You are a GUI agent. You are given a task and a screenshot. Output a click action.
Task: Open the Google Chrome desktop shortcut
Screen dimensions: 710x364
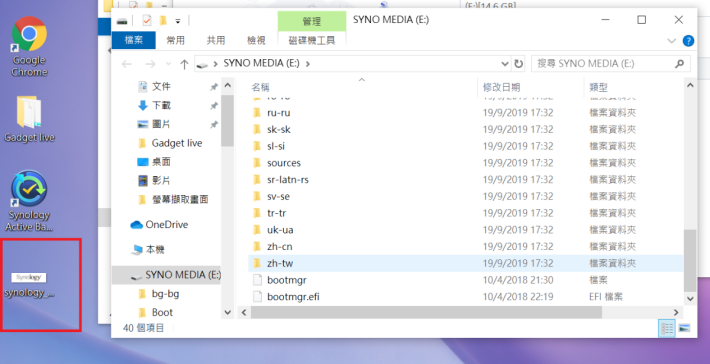29,46
